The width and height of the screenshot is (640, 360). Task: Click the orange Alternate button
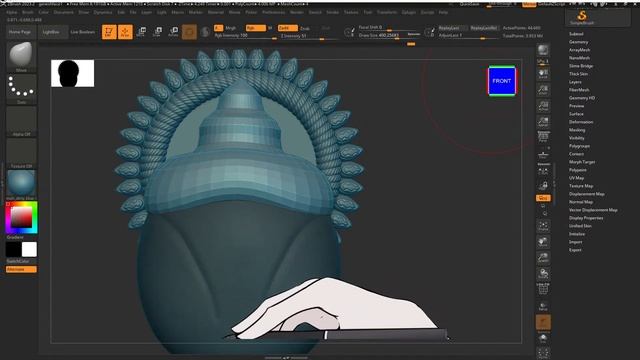(21, 269)
